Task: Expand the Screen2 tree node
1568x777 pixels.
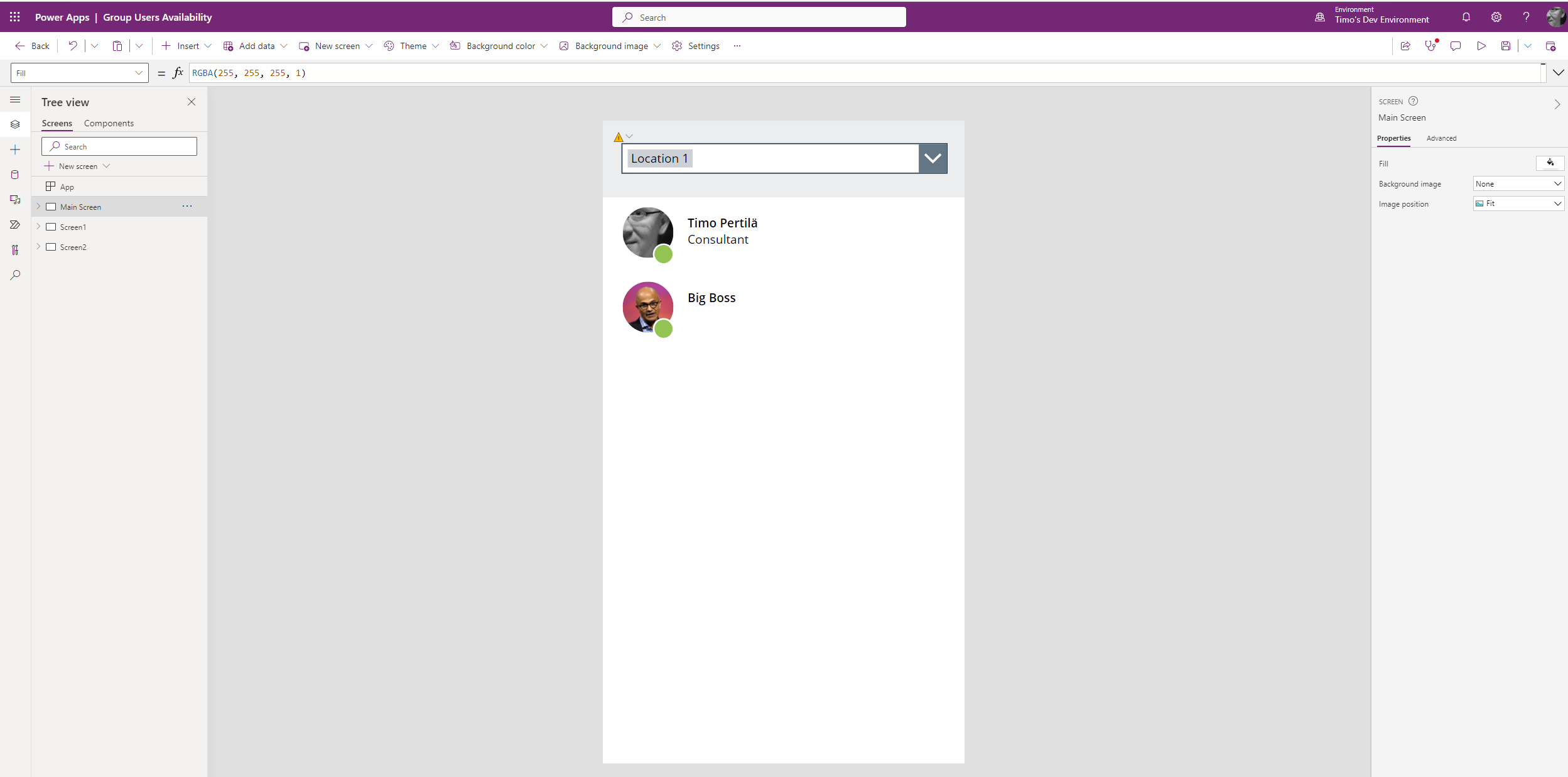Action: 38,247
